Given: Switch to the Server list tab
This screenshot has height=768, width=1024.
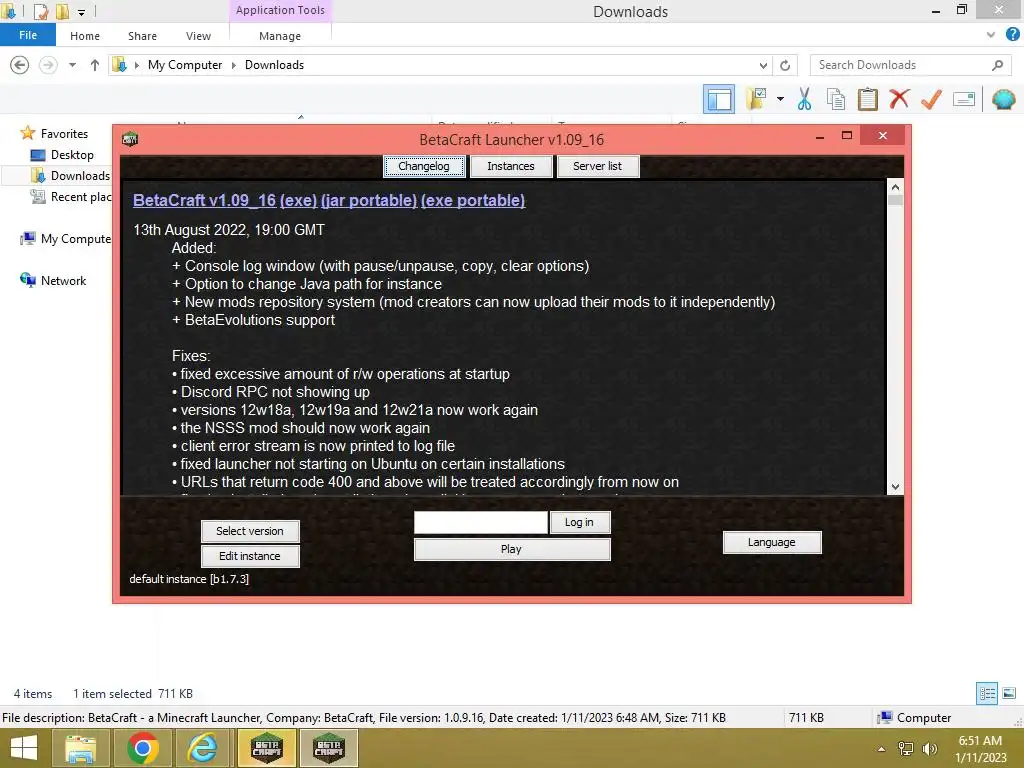Looking at the screenshot, I should tap(598, 166).
